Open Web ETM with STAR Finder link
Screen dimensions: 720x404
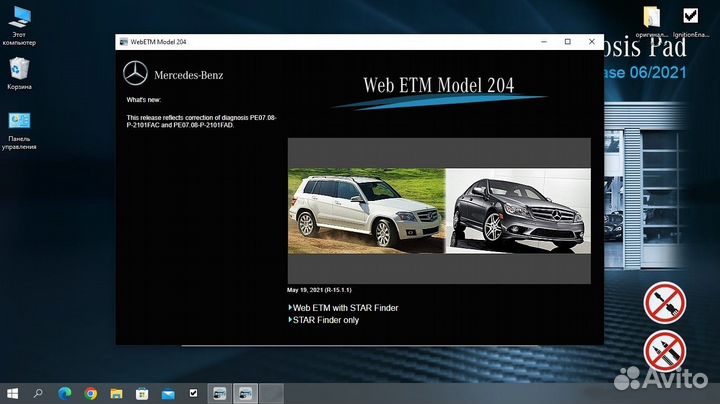point(345,308)
